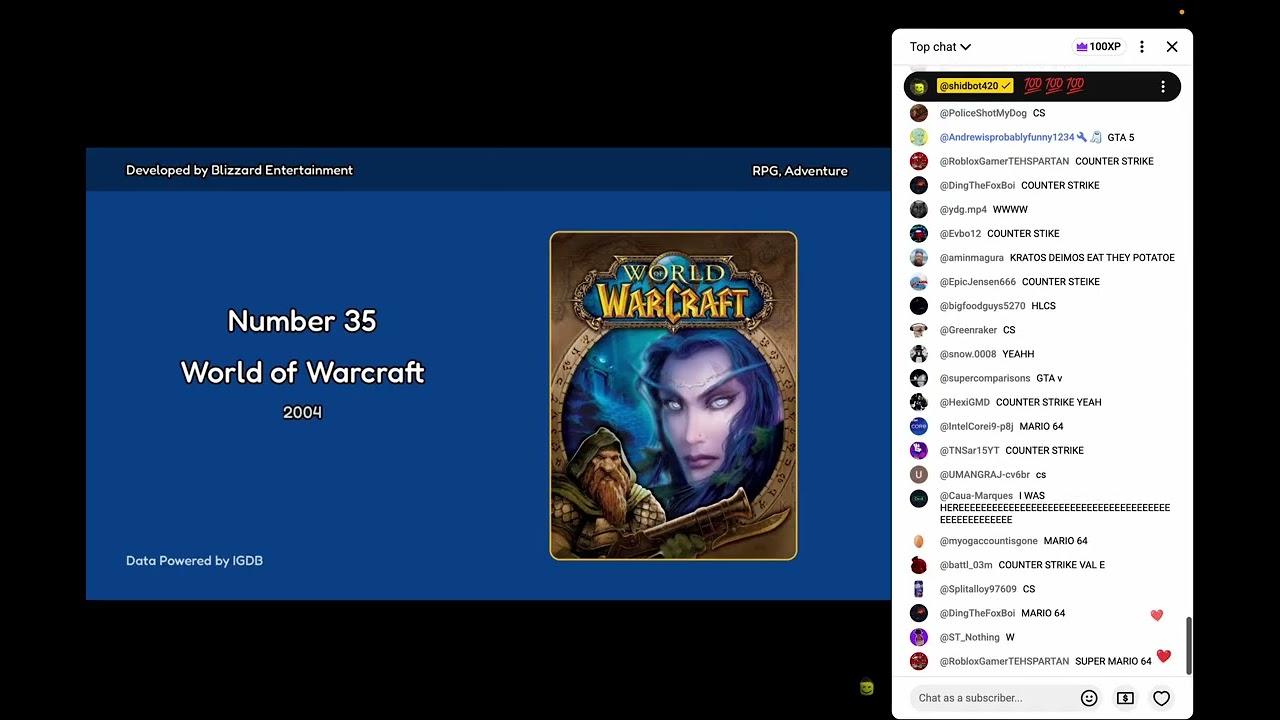Open @battl_03m avatar
The image size is (1280, 720).
pyautogui.click(x=919, y=565)
